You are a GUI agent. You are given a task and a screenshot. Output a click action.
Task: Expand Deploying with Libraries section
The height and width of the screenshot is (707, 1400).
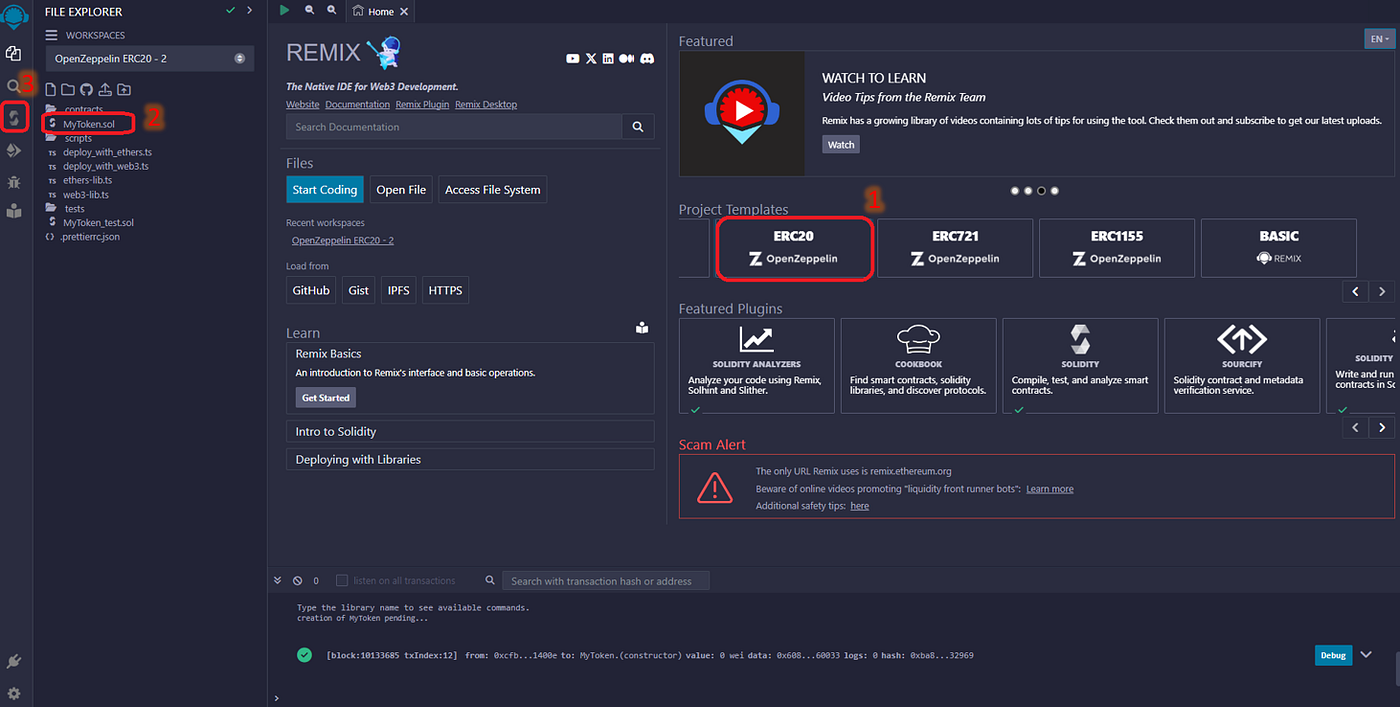(x=470, y=459)
